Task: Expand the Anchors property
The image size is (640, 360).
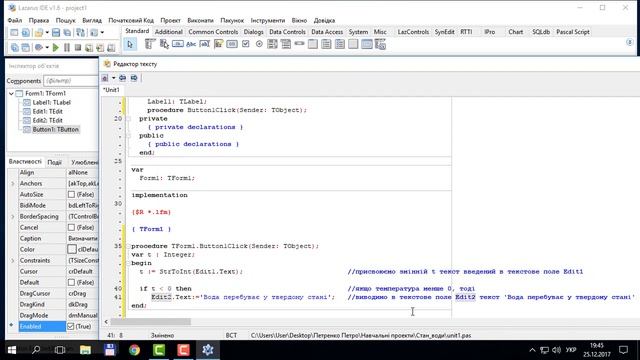Action: [12, 184]
